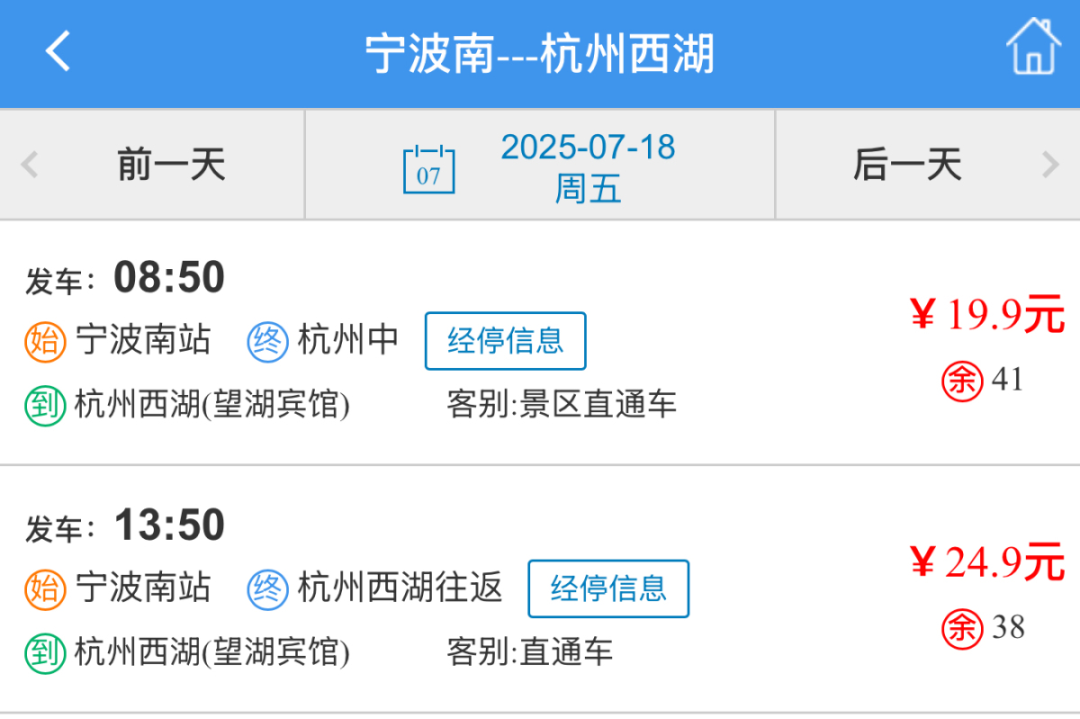Screen dimensions: 1080x719
Task: Tap red 余 icon showing 38 seats
Action: coord(962,628)
